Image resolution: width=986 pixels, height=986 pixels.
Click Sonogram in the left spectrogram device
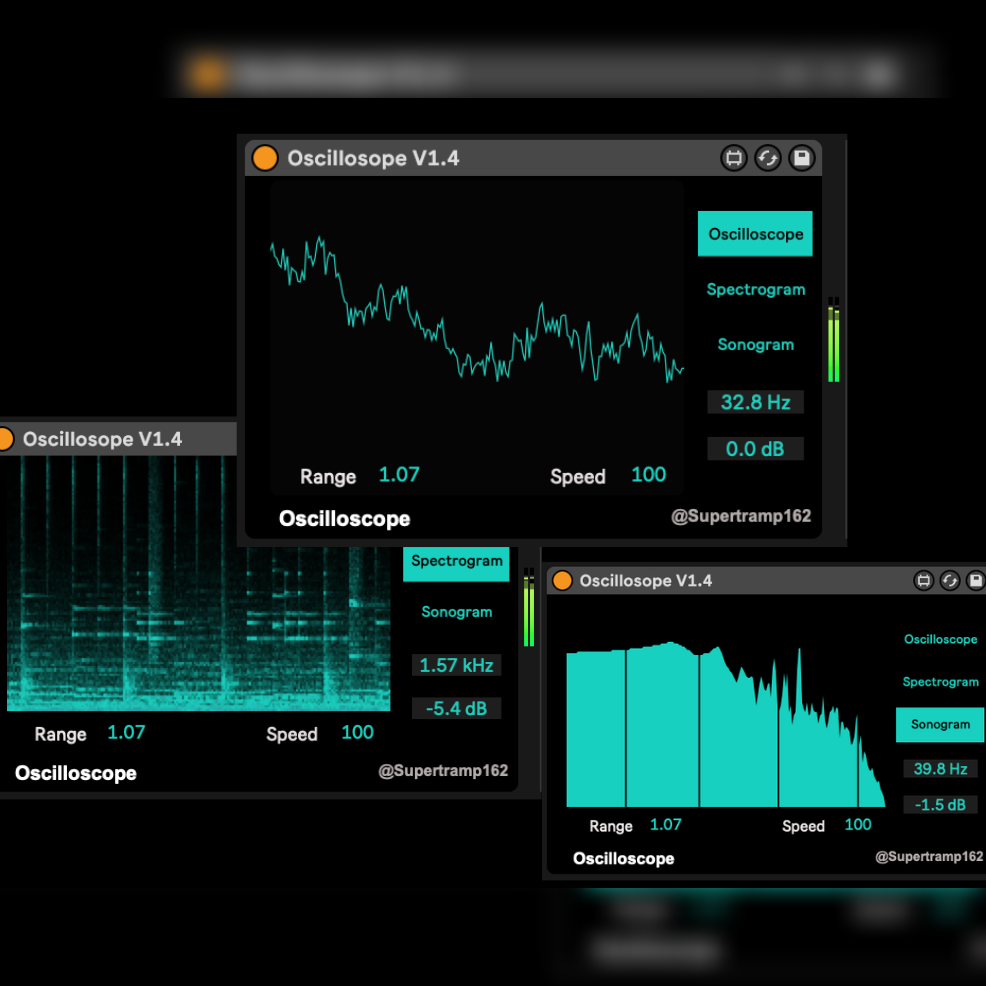click(x=456, y=612)
